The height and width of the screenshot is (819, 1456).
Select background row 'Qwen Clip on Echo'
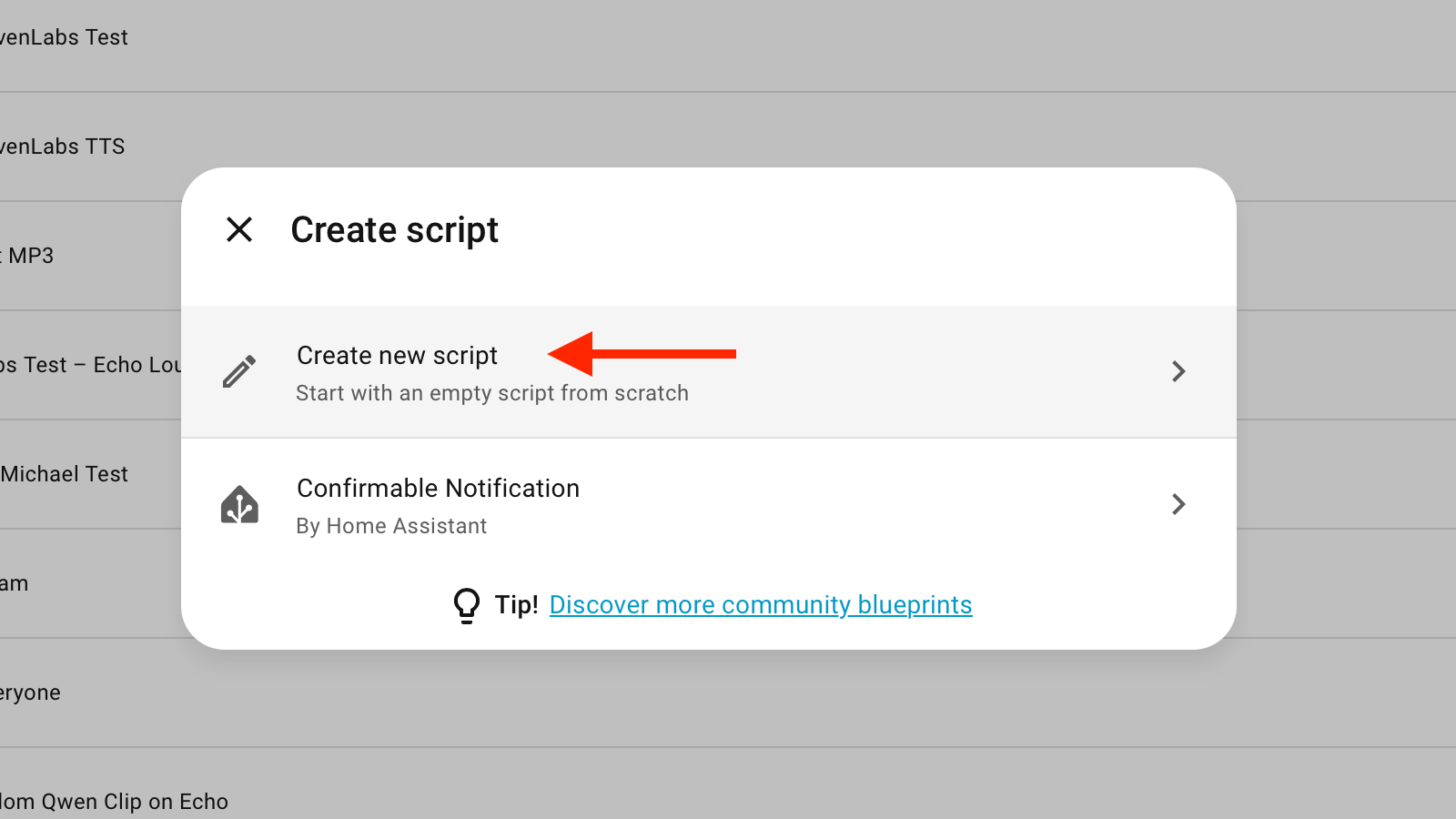coord(114,802)
